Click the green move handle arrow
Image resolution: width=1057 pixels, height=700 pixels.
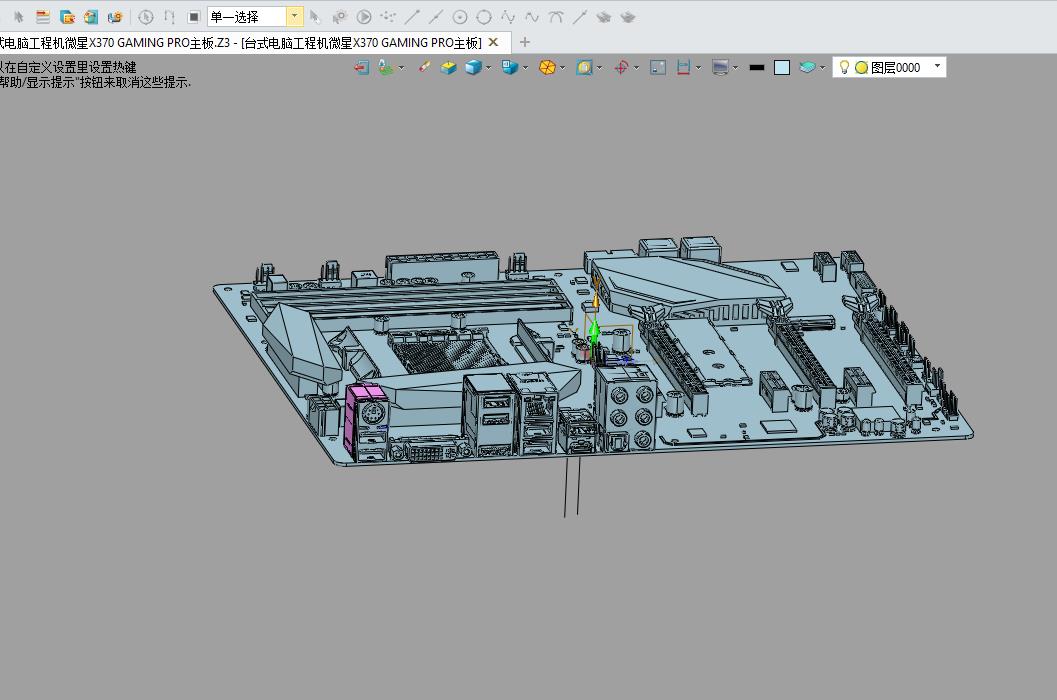coord(594,332)
